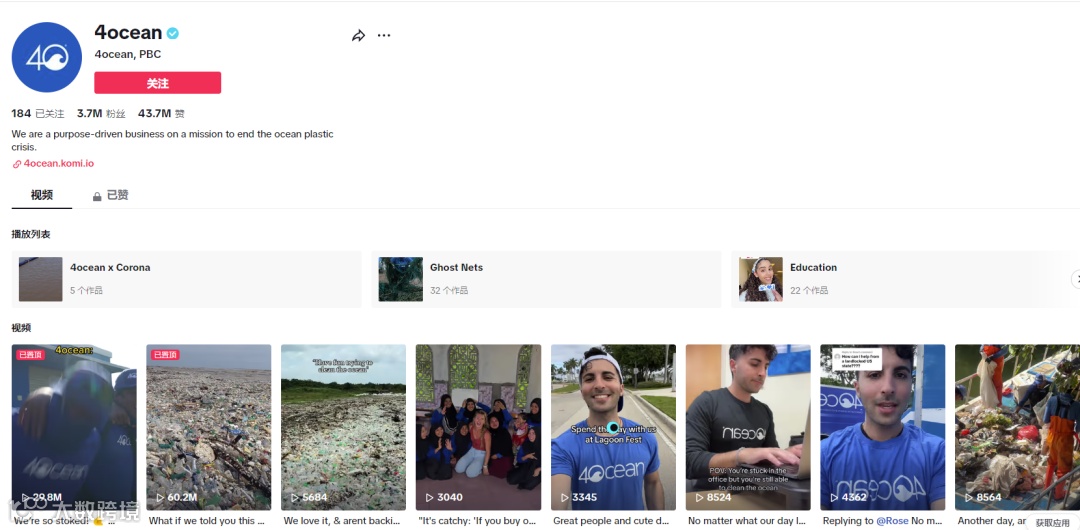This screenshot has width=1080, height=530.
Task: Open the video with 4362 views
Action: pyautogui.click(x=883, y=427)
